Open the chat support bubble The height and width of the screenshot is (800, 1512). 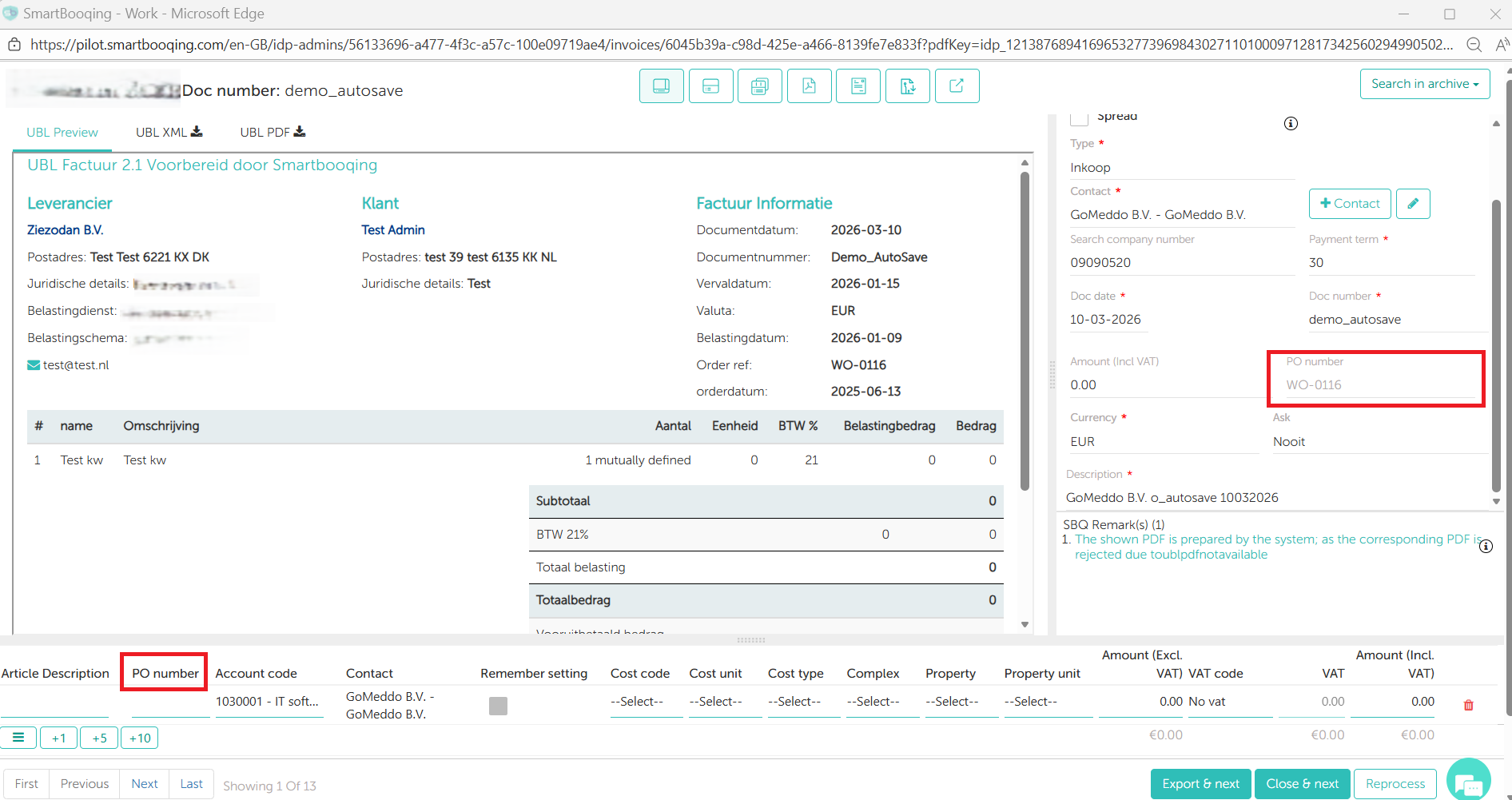(x=1468, y=782)
